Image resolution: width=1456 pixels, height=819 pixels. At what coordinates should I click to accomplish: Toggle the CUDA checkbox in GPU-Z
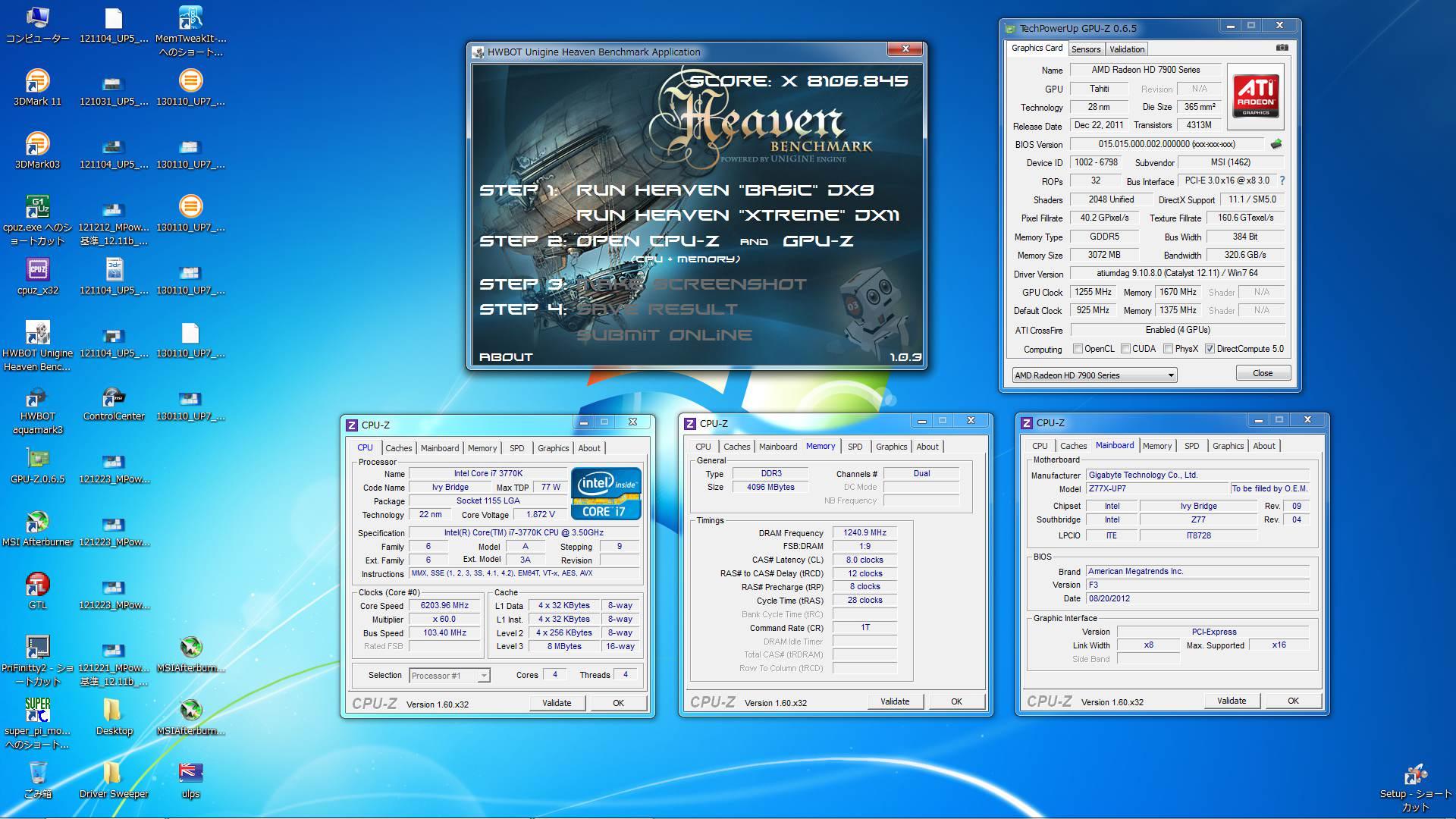point(1125,349)
